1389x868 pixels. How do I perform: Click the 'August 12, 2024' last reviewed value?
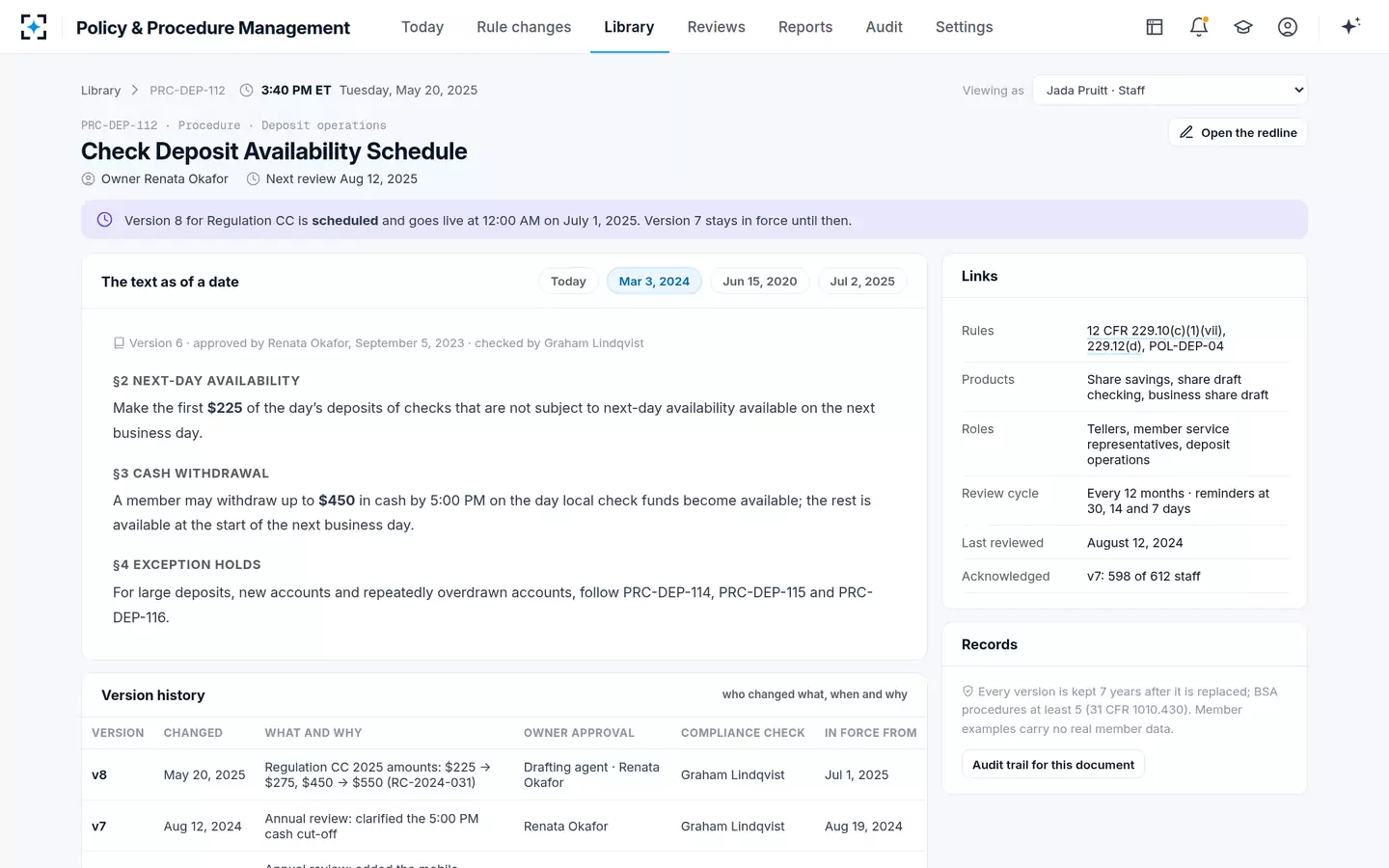tap(1134, 543)
